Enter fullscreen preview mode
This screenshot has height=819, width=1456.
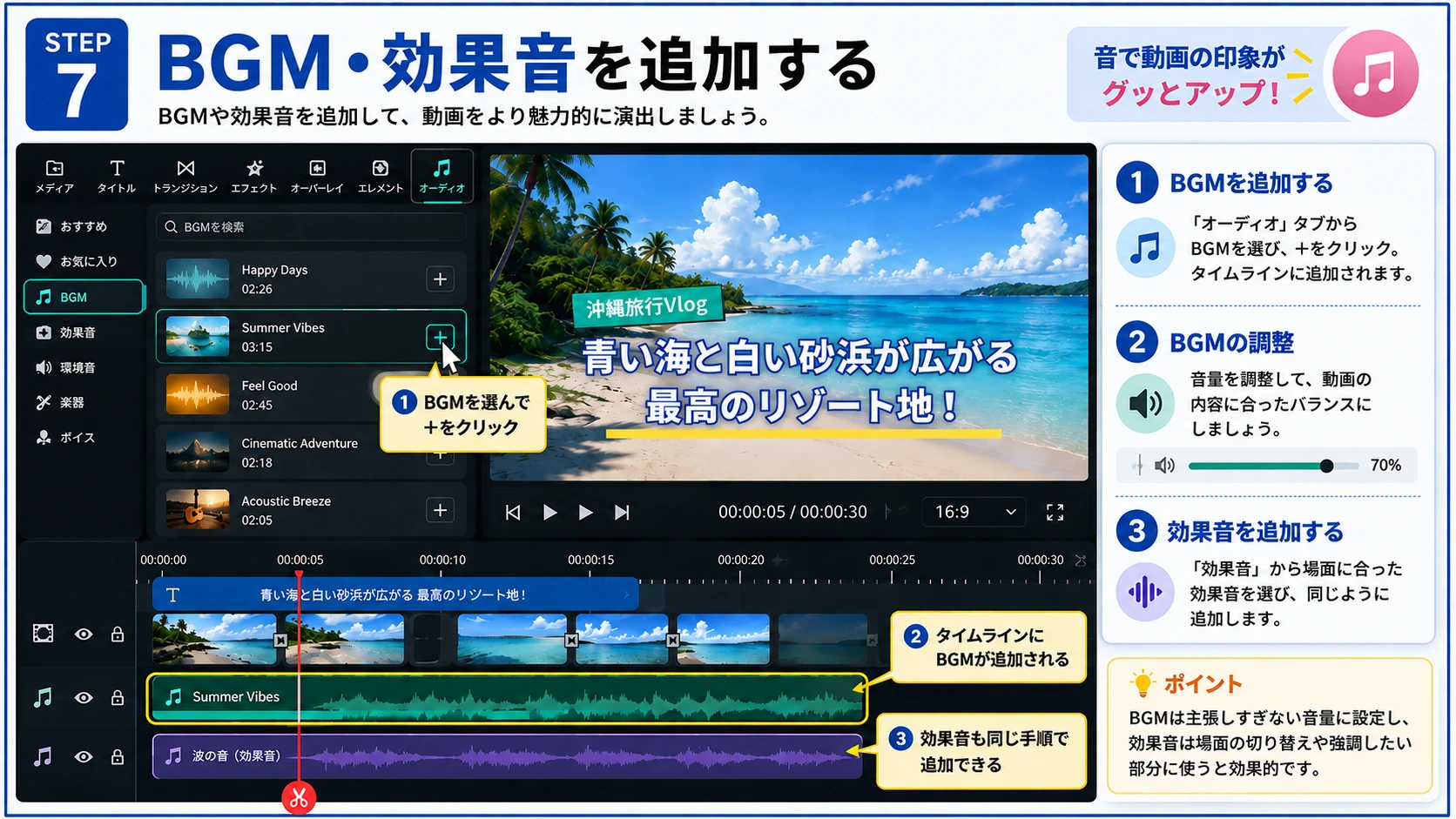pyautogui.click(x=1055, y=513)
